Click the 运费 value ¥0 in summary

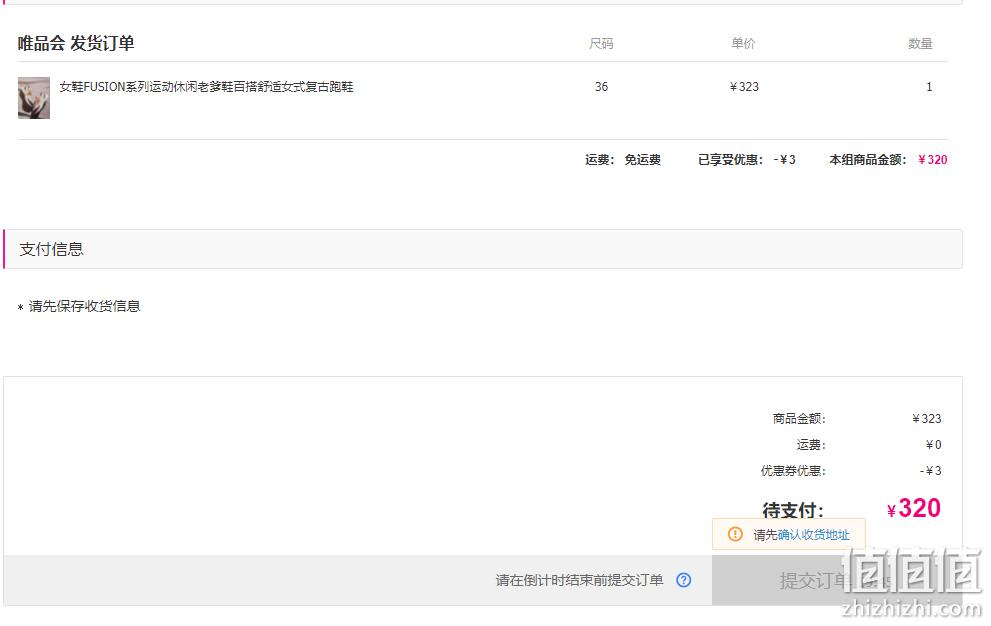(x=933, y=445)
